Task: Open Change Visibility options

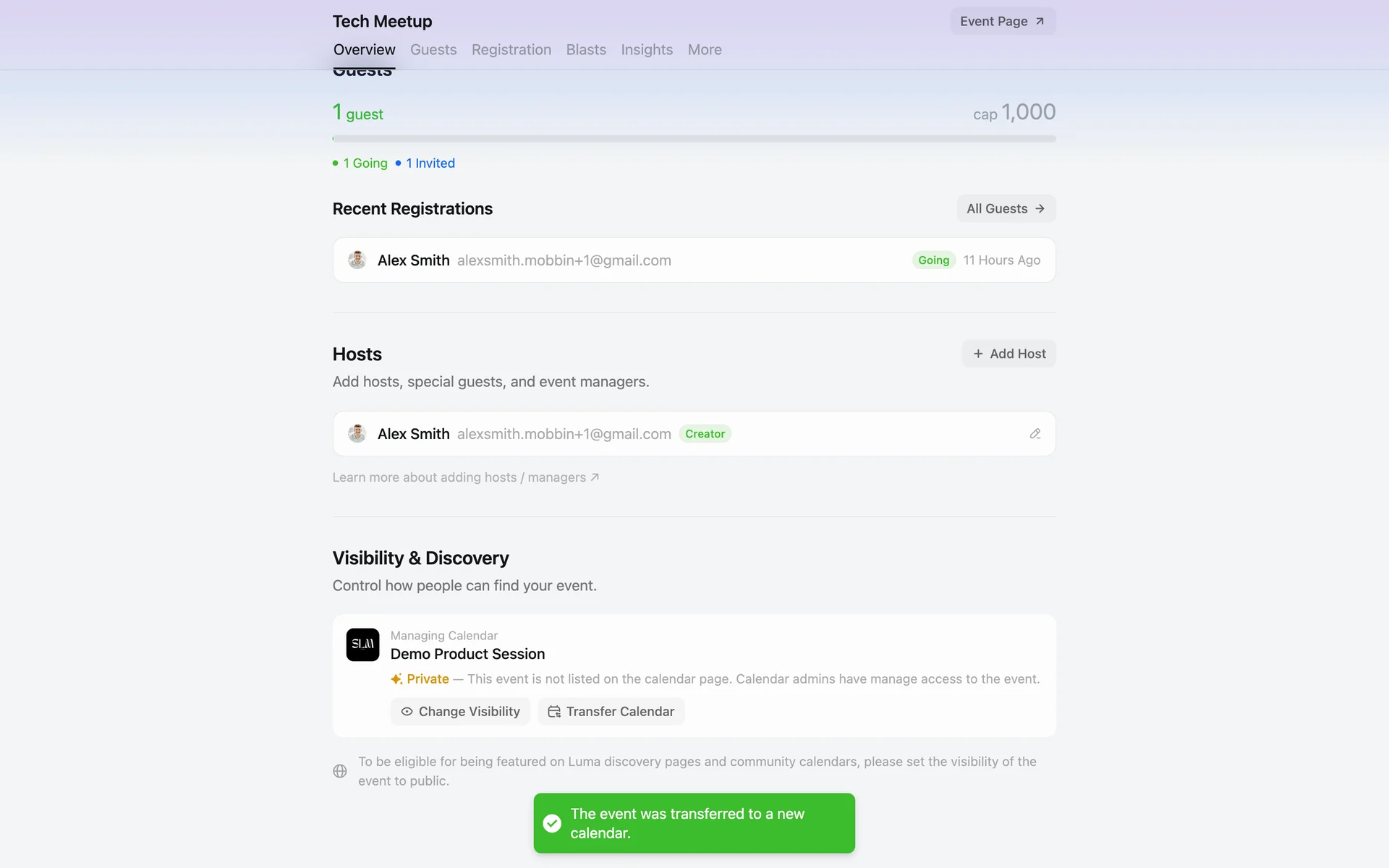Action: click(460, 712)
